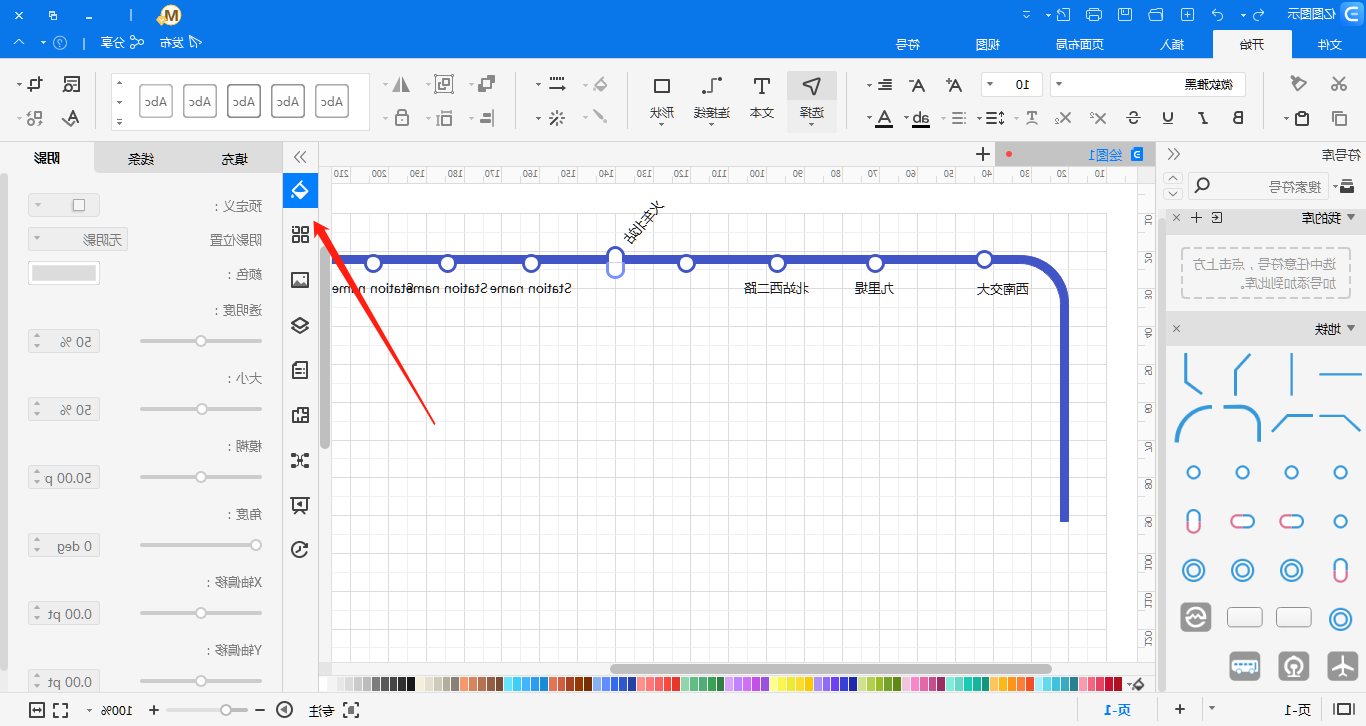The width and height of the screenshot is (1366, 726).
Task: Switch to the 插入 ribbon tab
Action: pyautogui.click(x=1171, y=44)
